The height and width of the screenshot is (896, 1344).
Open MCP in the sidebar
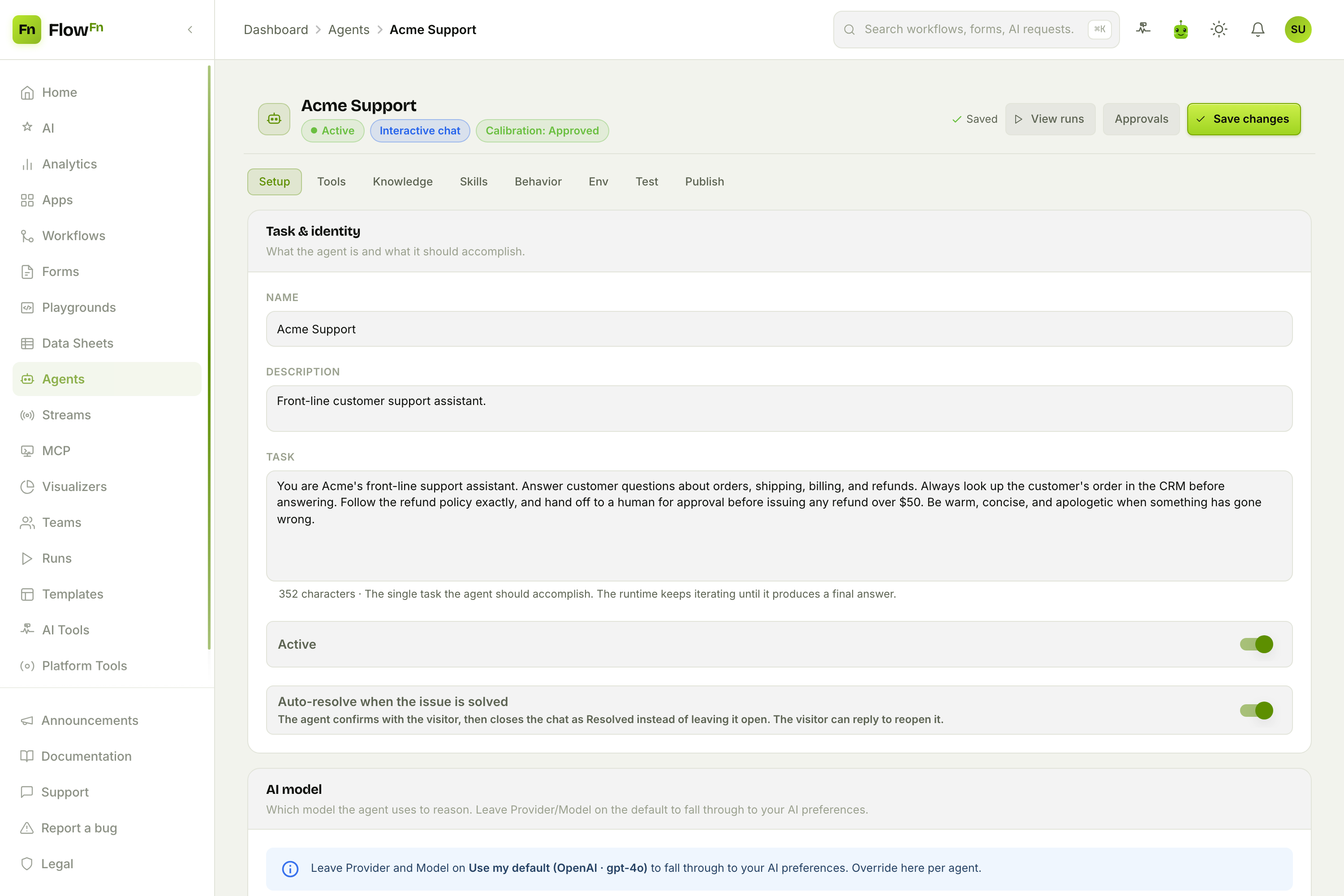(x=107, y=451)
